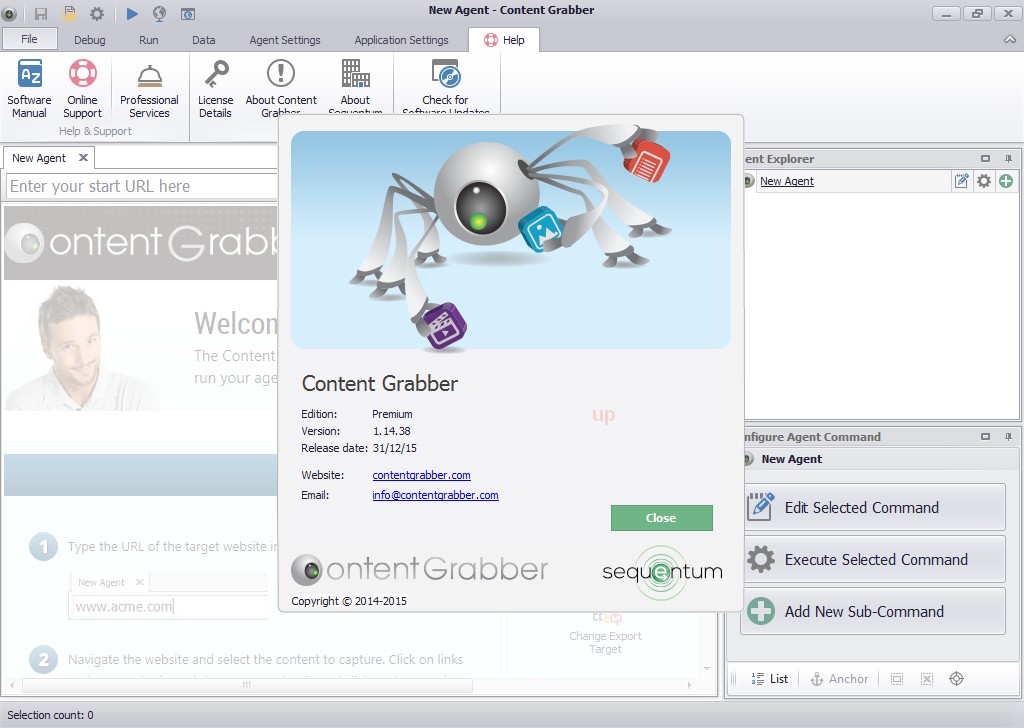Image resolution: width=1024 pixels, height=728 pixels.
Task: Click the edit pencil icon beside New Agent
Action: [x=962, y=181]
